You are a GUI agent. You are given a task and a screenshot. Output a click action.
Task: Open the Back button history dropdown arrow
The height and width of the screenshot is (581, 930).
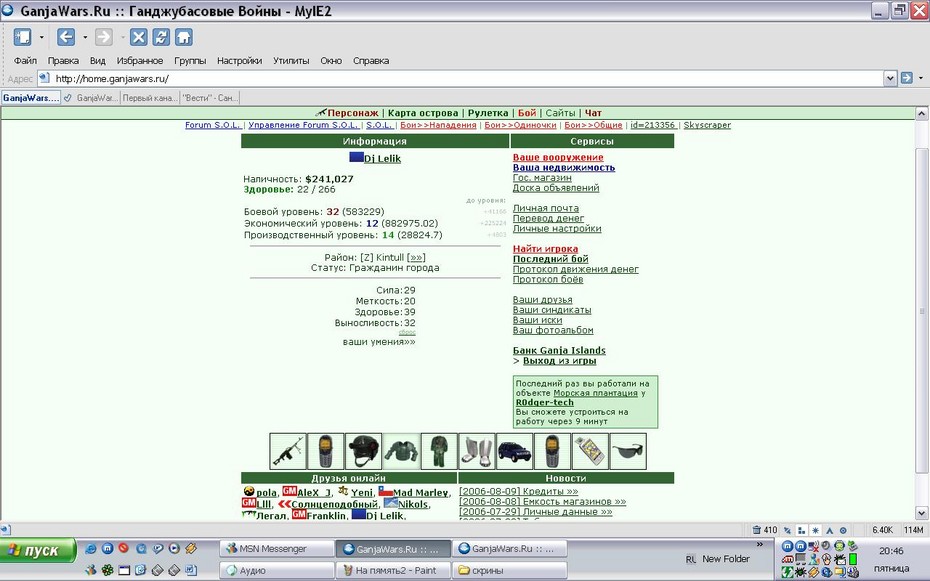pyautogui.click(x=85, y=37)
